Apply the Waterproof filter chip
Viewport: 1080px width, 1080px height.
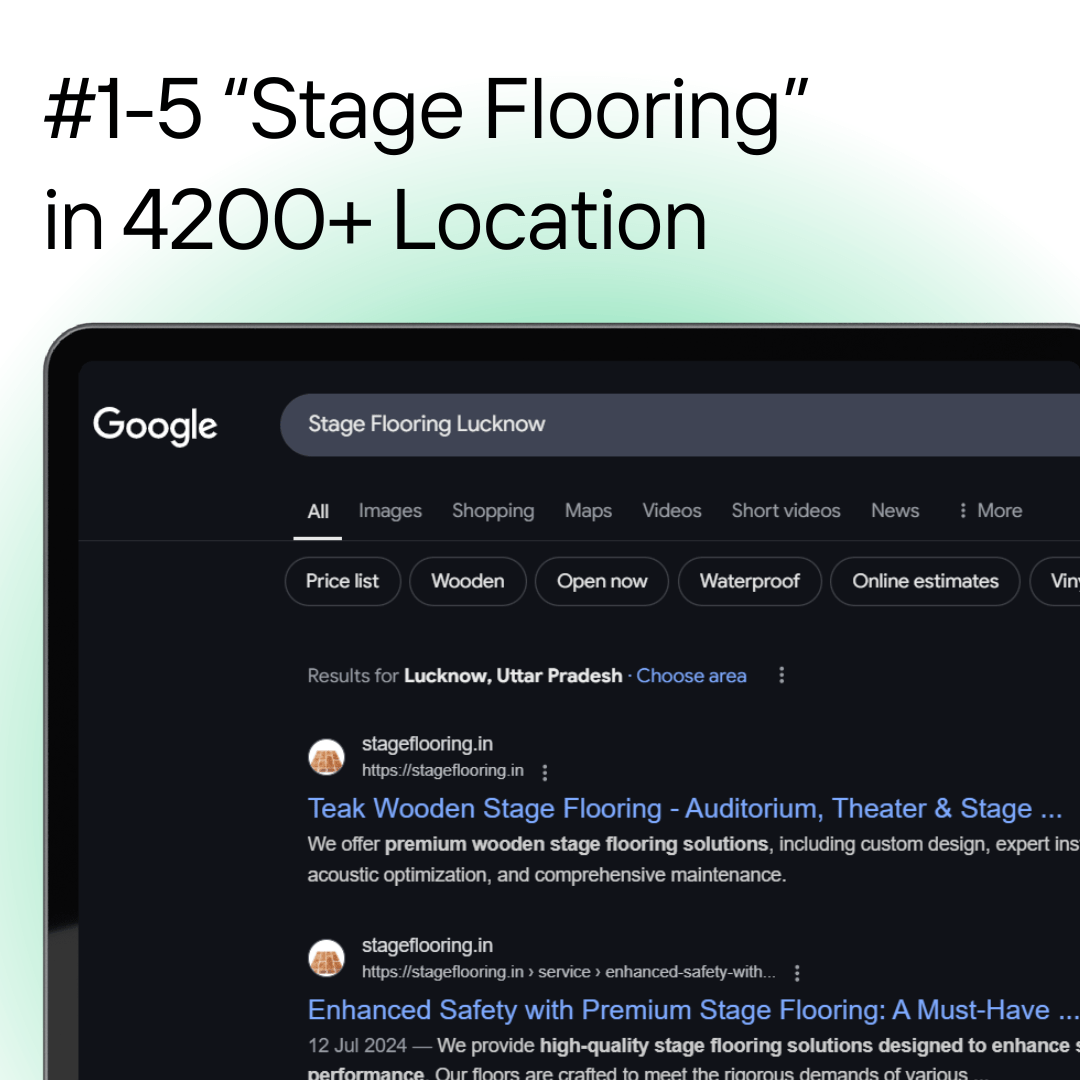[749, 581]
